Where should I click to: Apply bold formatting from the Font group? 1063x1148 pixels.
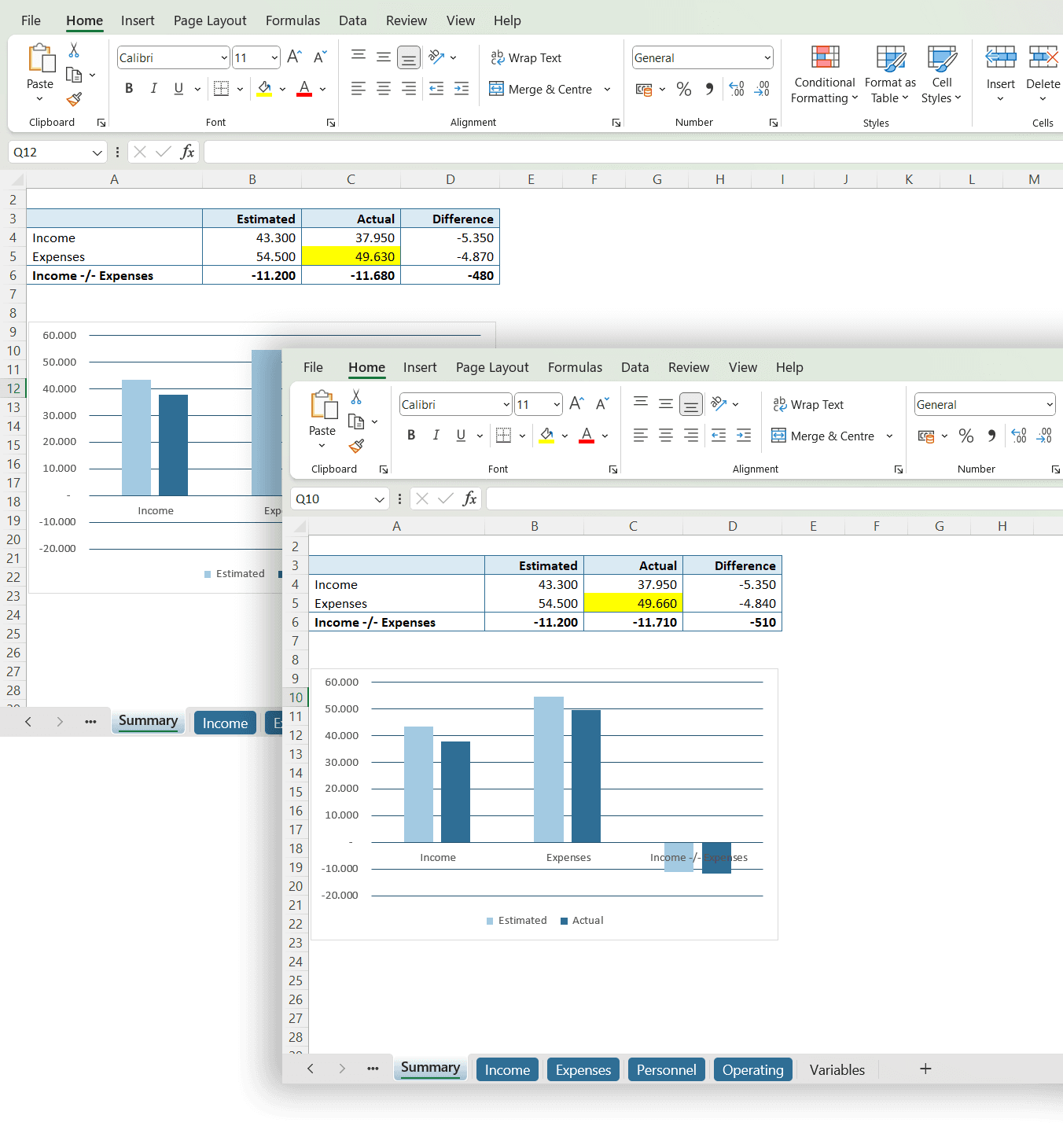click(x=410, y=435)
